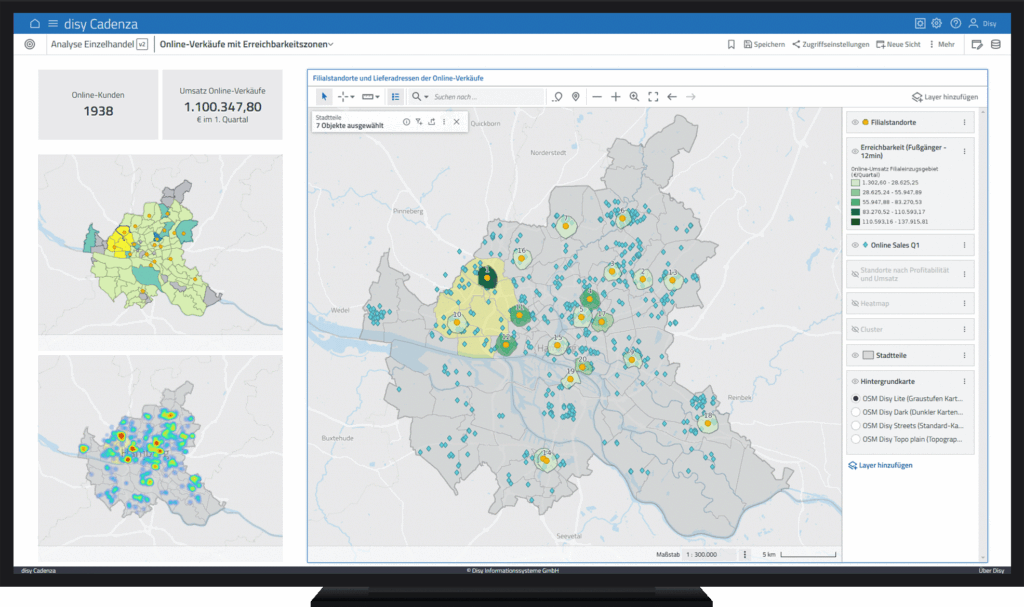Click the location pin marker icon
Screen dimensions: 1024x607
coord(576,97)
